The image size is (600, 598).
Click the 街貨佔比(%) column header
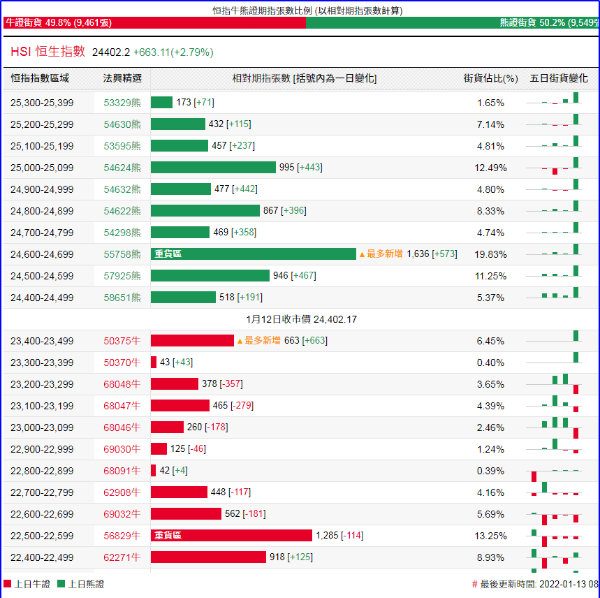pos(491,78)
